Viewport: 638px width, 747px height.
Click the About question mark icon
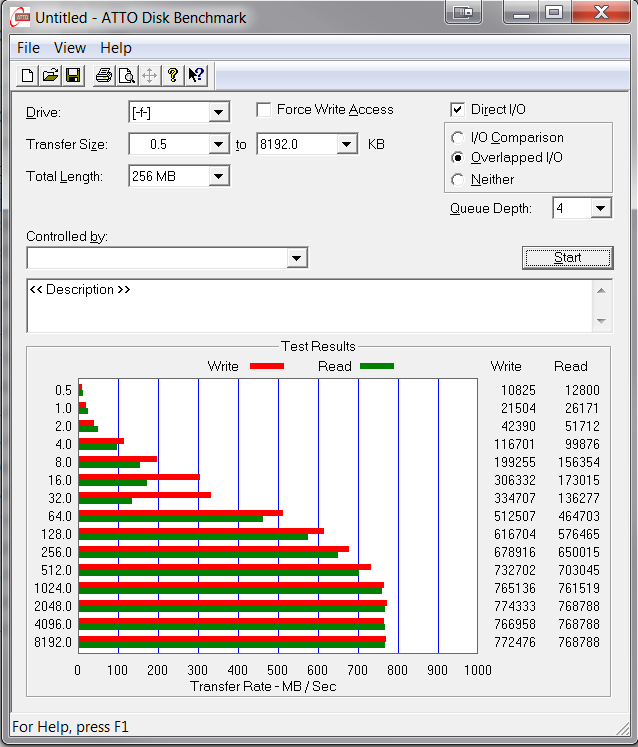(173, 75)
